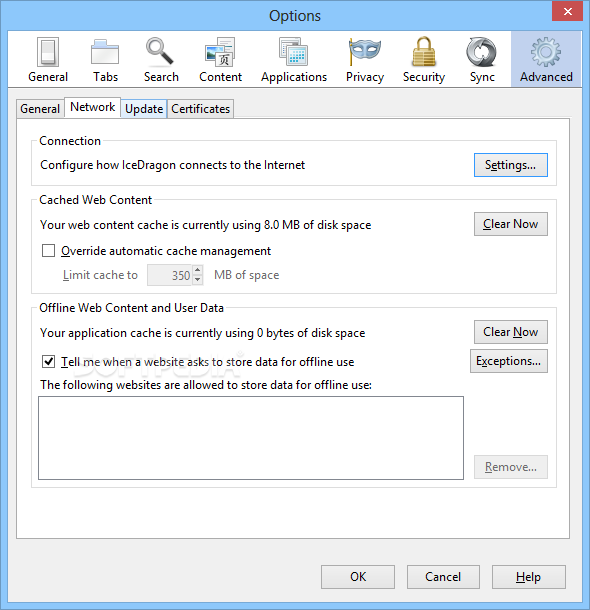Enable Override automatic cache management

pyautogui.click(x=48, y=251)
